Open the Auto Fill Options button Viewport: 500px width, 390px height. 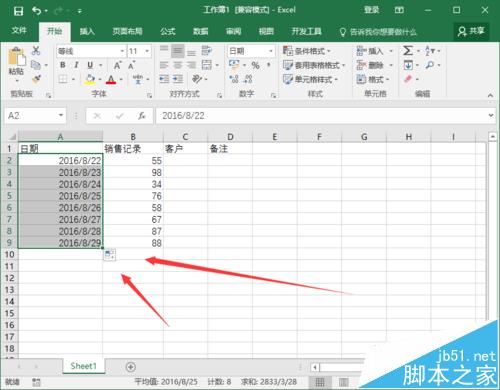pyautogui.click(x=109, y=255)
